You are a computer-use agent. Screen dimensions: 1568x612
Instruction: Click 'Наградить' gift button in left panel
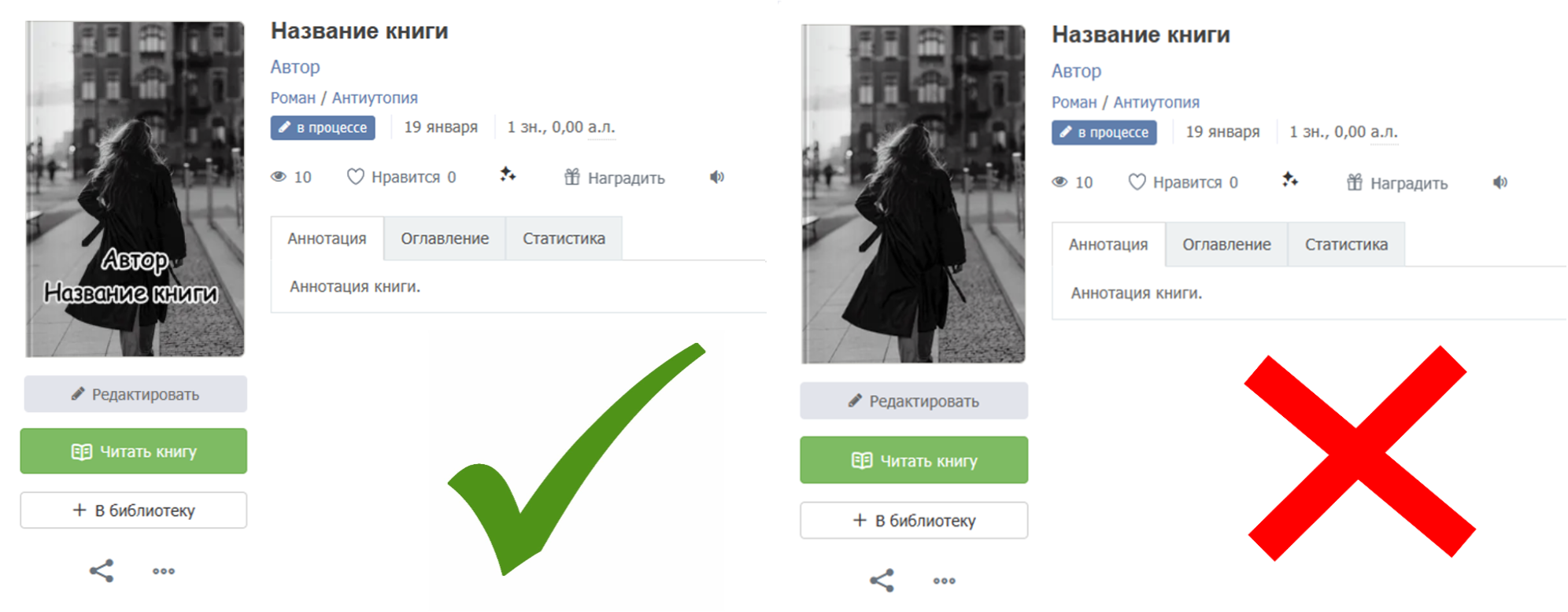615,178
